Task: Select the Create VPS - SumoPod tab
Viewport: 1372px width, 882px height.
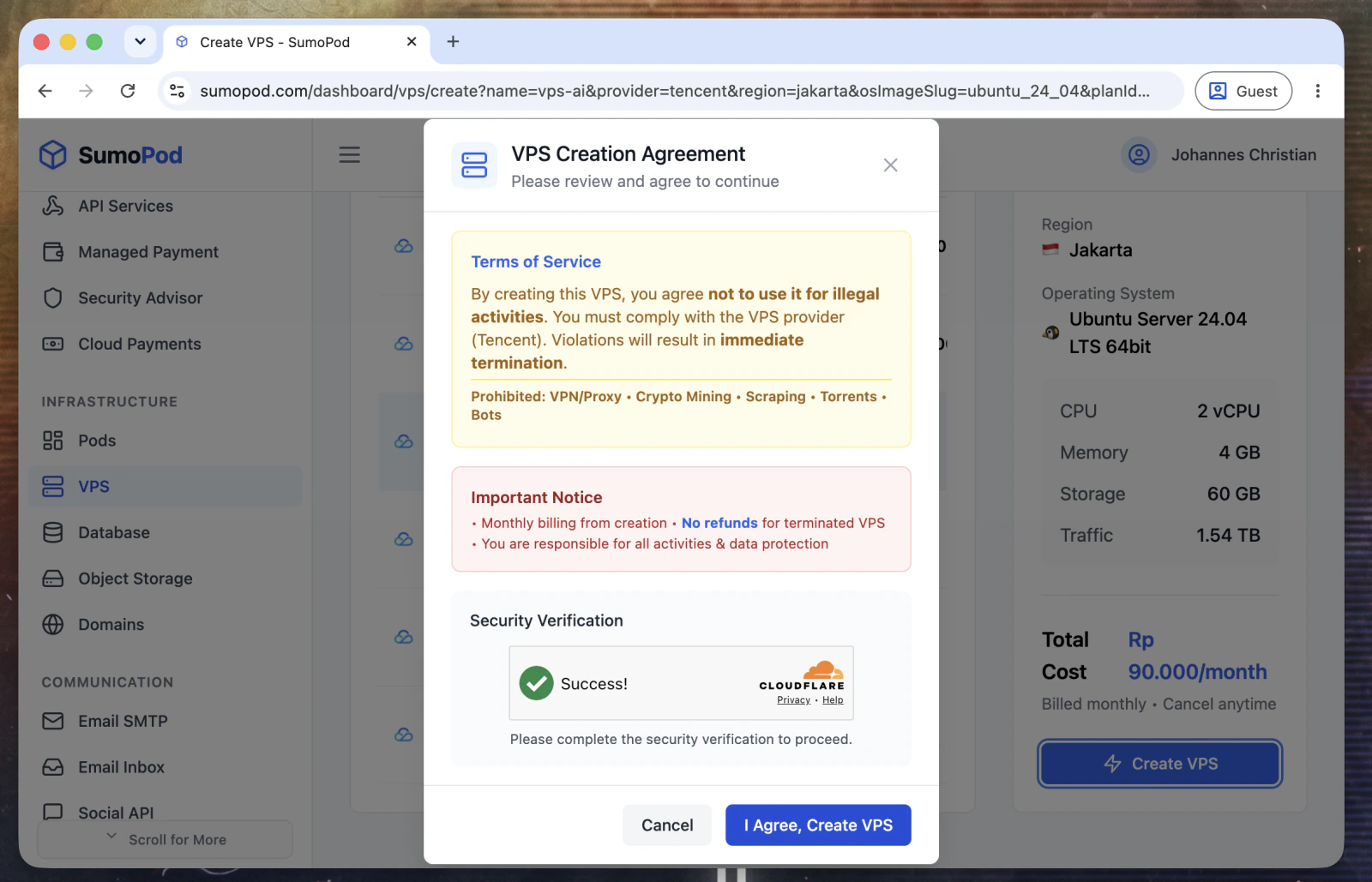Action: pos(297,42)
